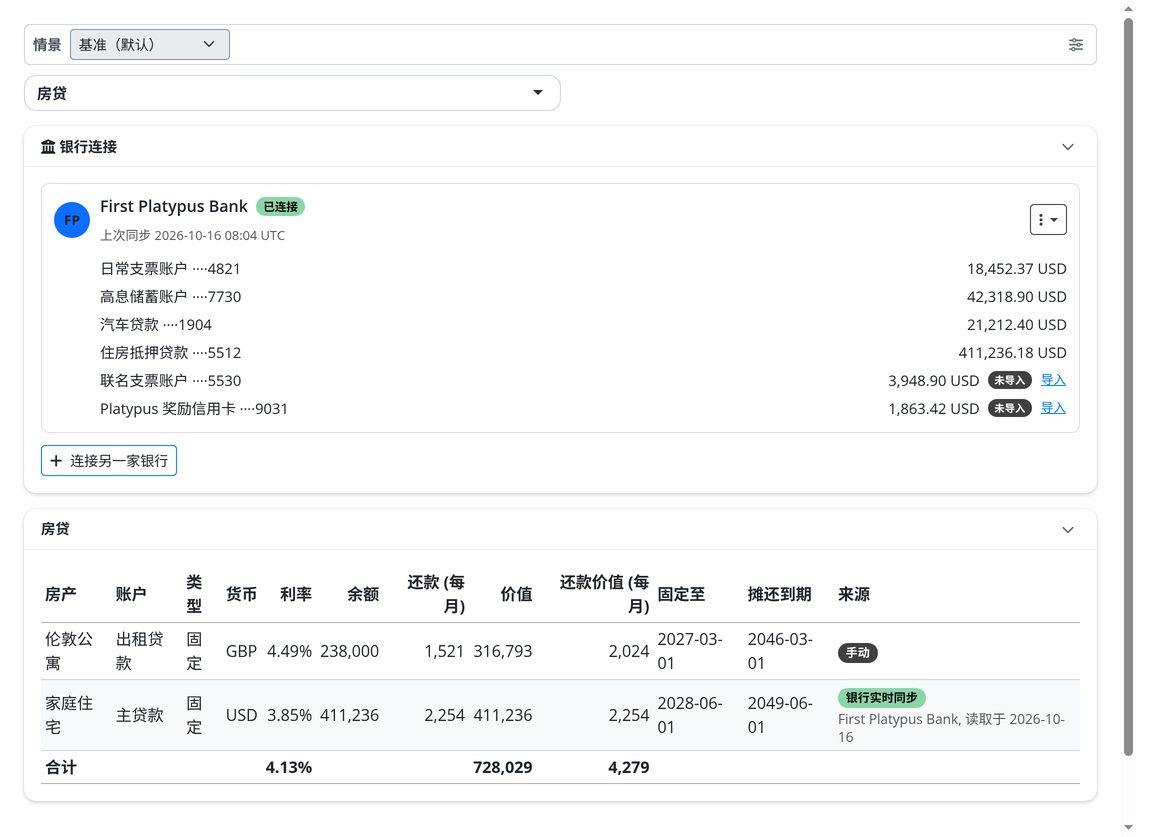Click the 银行实时同步 source badge
1160x837 pixels.
(x=881, y=697)
